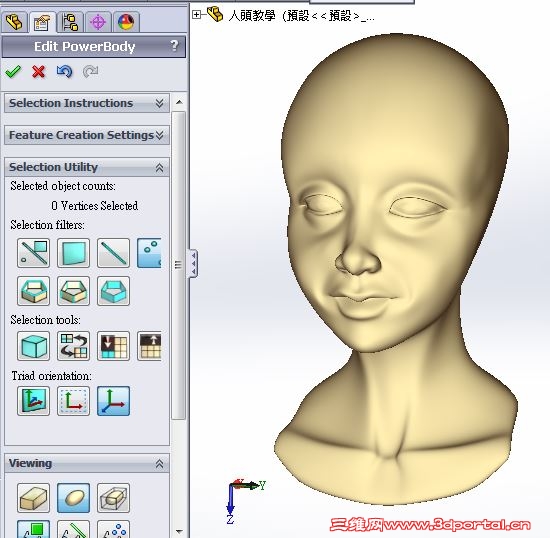The height and width of the screenshot is (538, 550).
Task: Redo the PowerBody edit
Action: coord(90,72)
